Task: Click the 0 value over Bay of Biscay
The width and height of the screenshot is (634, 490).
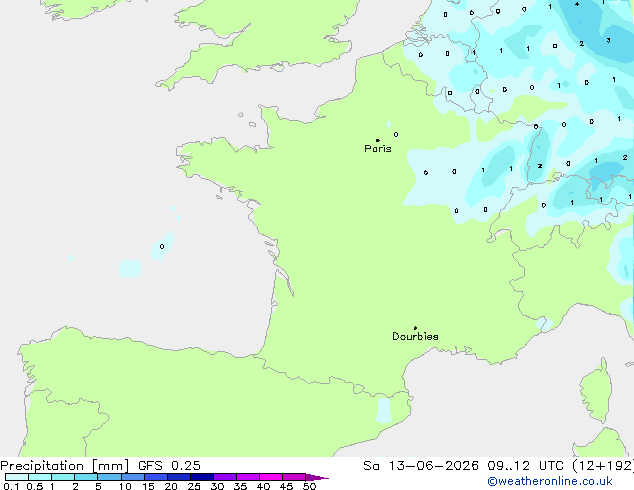Action: pyautogui.click(x=162, y=247)
